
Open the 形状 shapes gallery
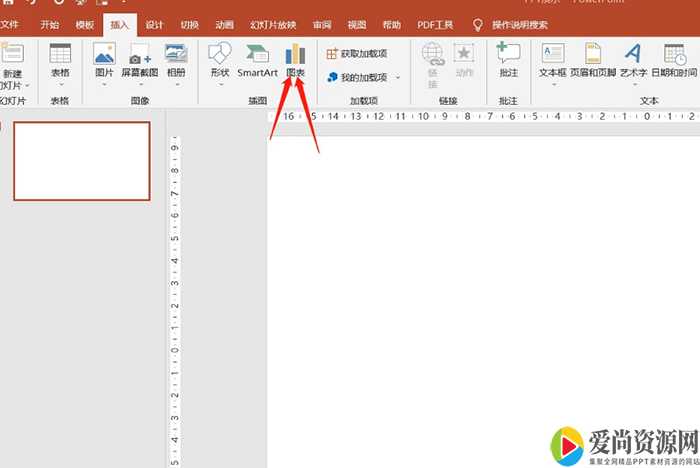pyautogui.click(x=220, y=59)
